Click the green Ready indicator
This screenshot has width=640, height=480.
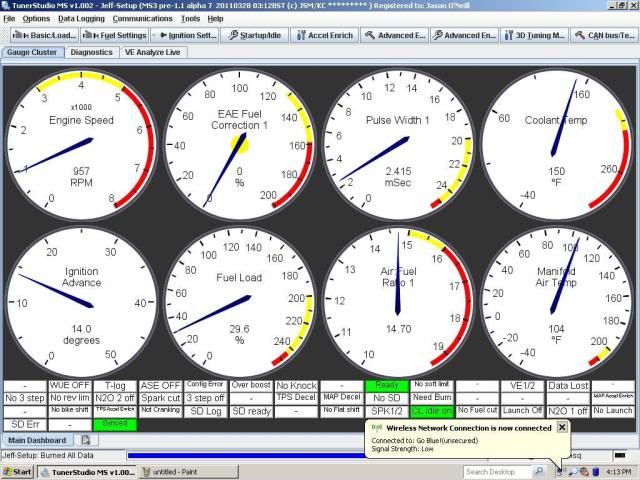pyautogui.click(x=387, y=385)
